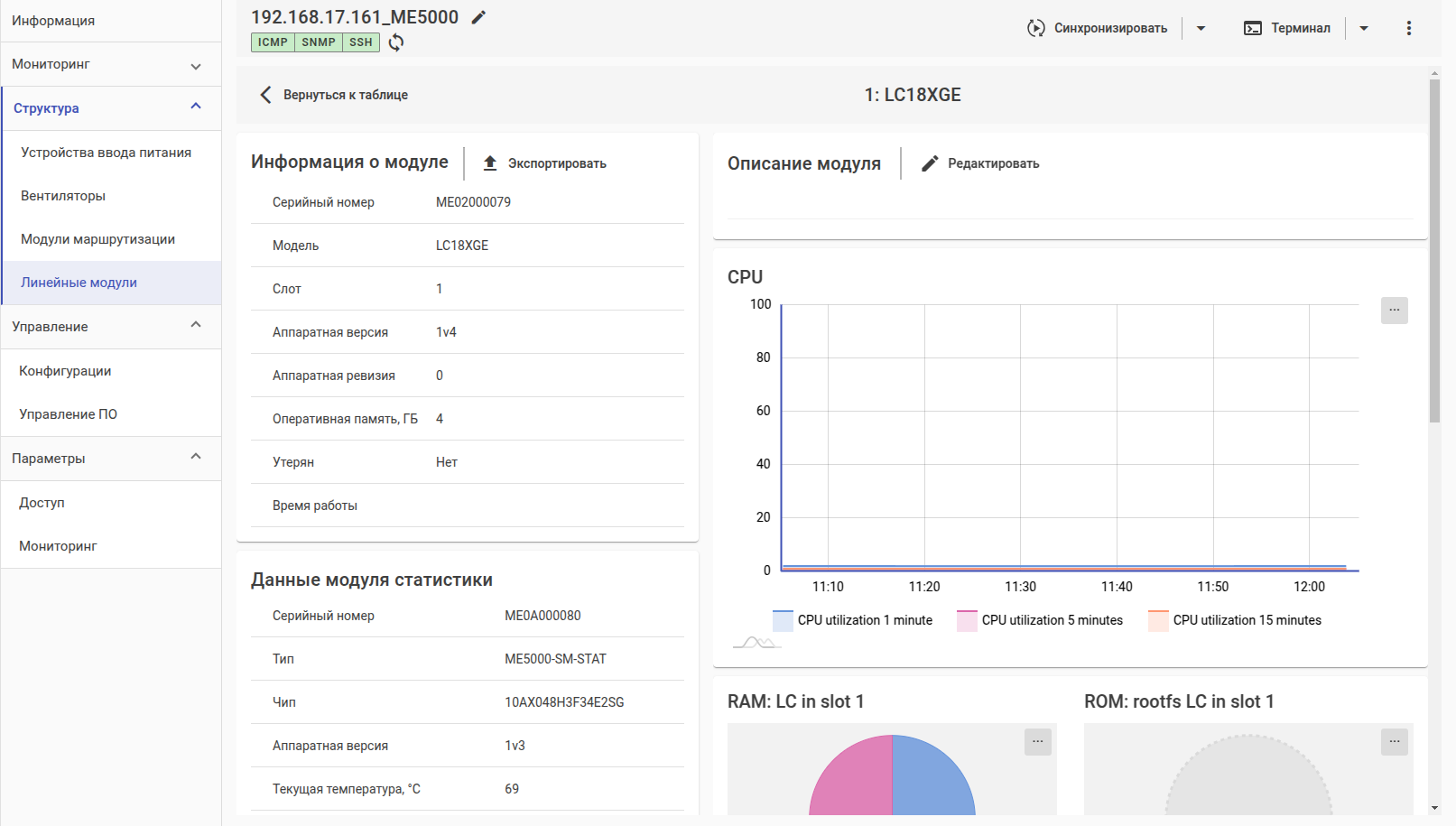The width and height of the screenshot is (1456, 826).
Task: Collapse the Структура sidebar section
Action: pos(196,107)
